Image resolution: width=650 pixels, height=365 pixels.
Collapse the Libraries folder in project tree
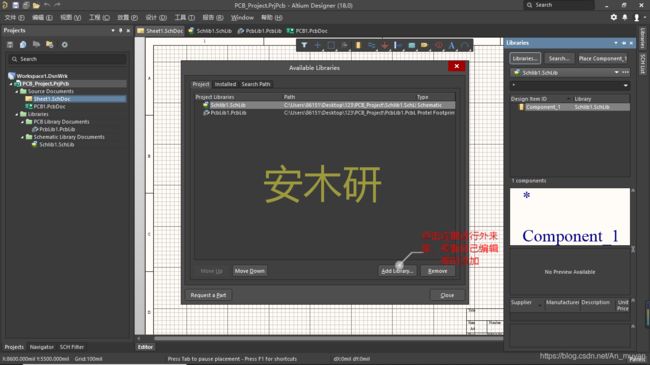pos(17,114)
